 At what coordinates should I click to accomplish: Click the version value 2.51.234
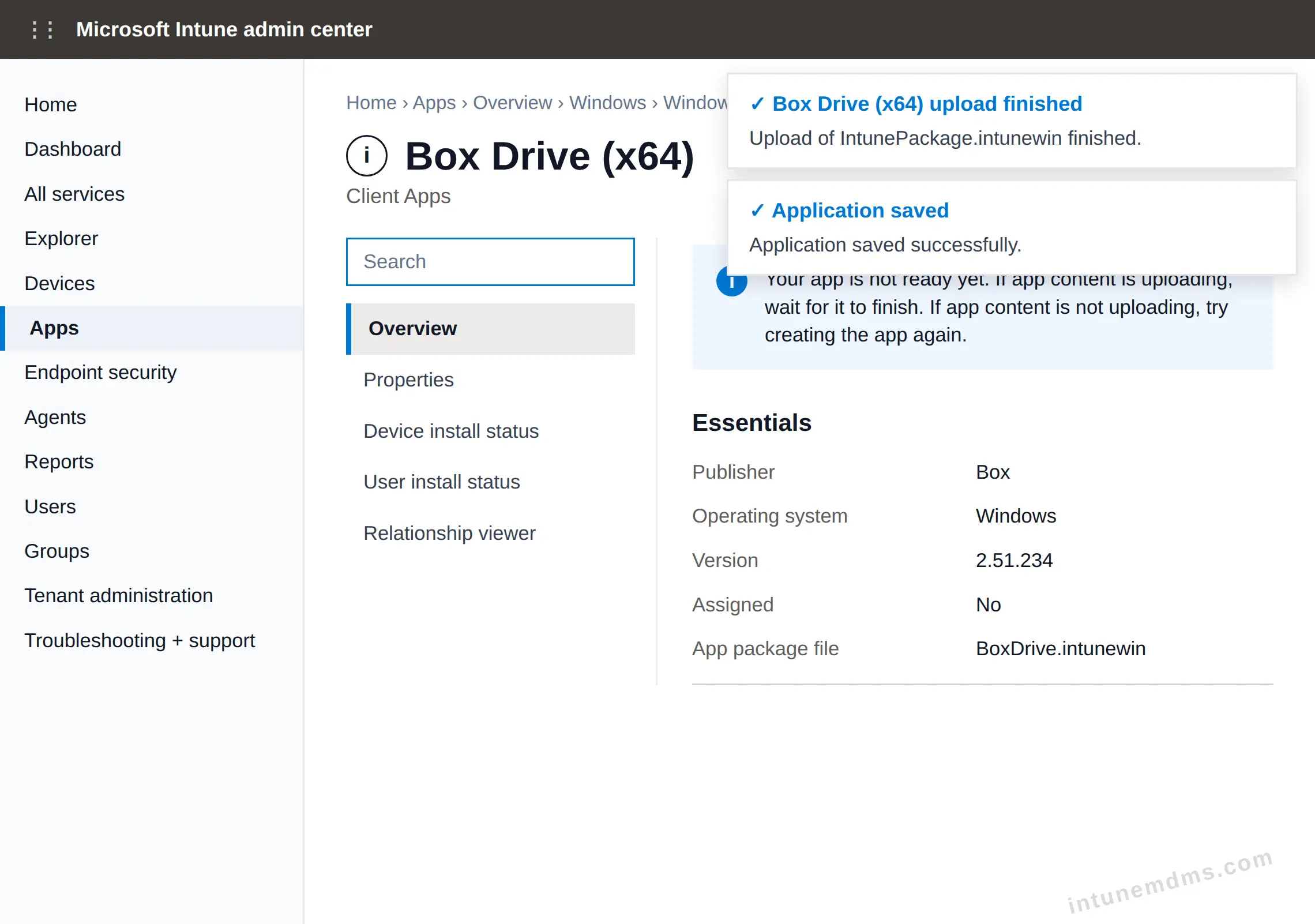click(x=1014, y=560)
